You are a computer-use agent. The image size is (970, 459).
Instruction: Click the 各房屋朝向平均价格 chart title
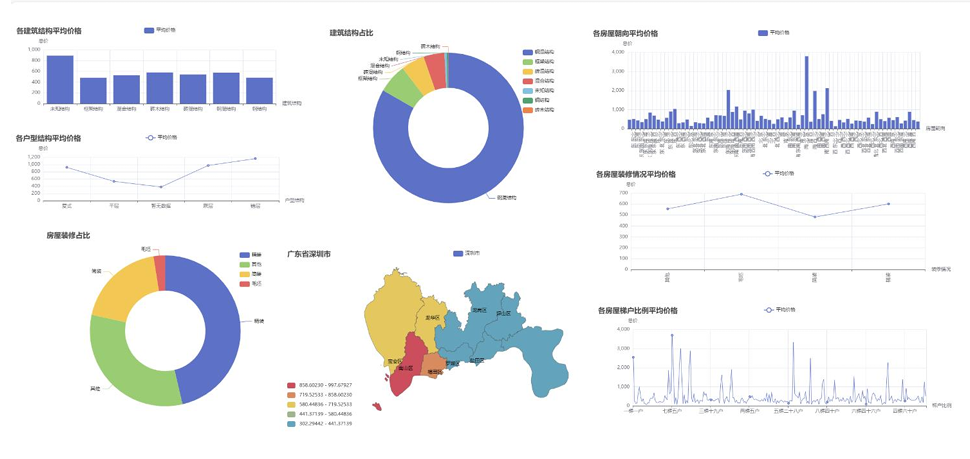tap(625, 33)
